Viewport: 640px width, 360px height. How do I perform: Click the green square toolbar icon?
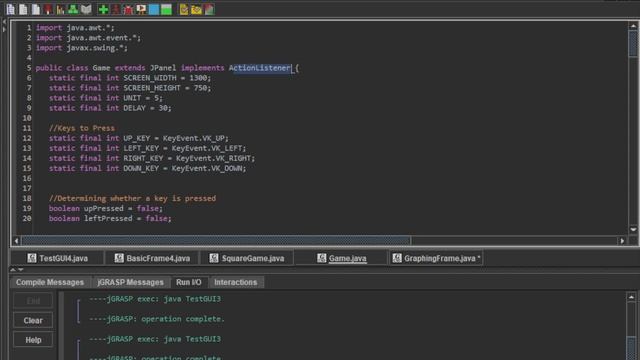coord(167,9)
